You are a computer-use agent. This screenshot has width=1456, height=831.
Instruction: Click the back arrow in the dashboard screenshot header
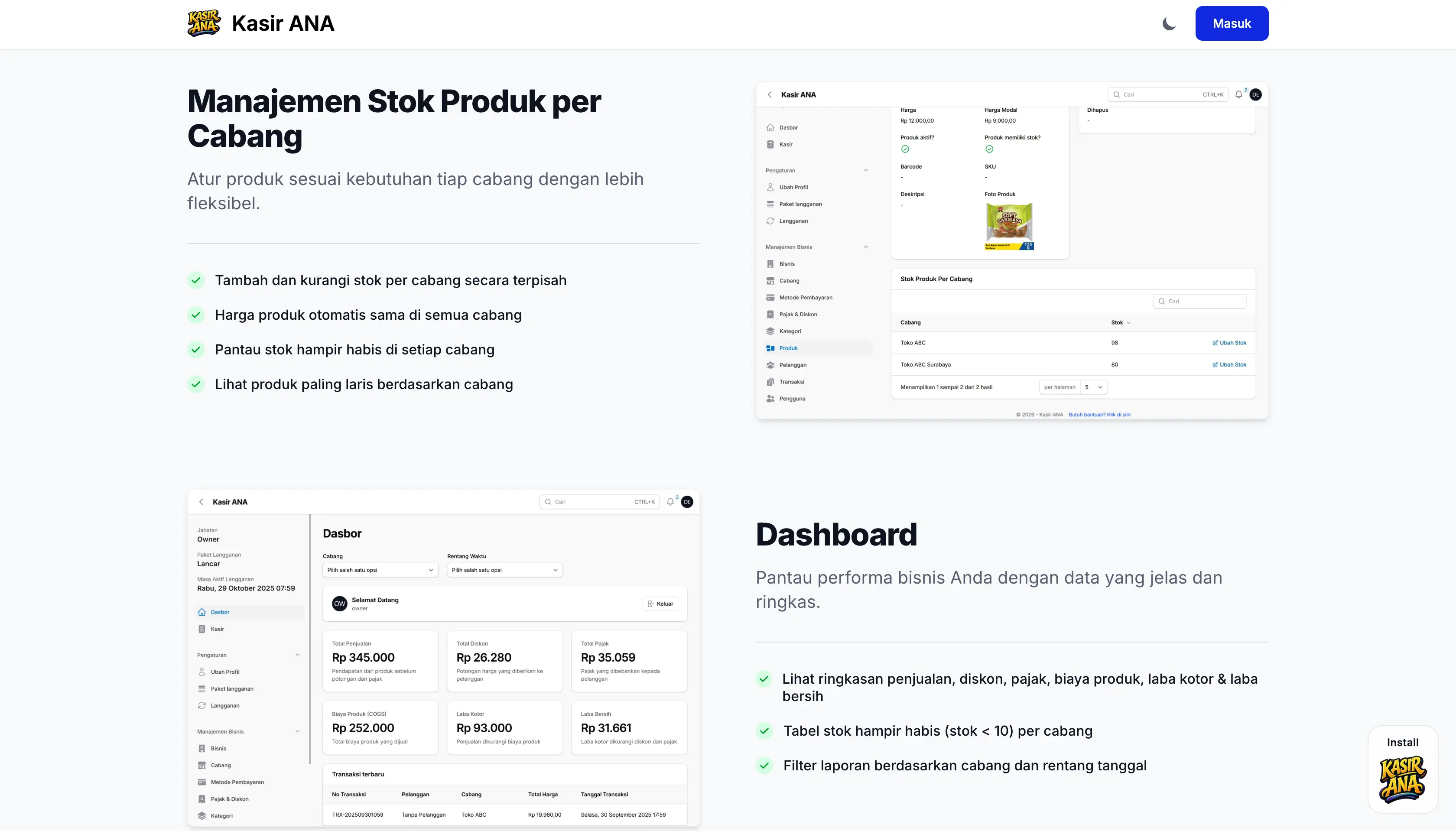[x=201, y=502]
